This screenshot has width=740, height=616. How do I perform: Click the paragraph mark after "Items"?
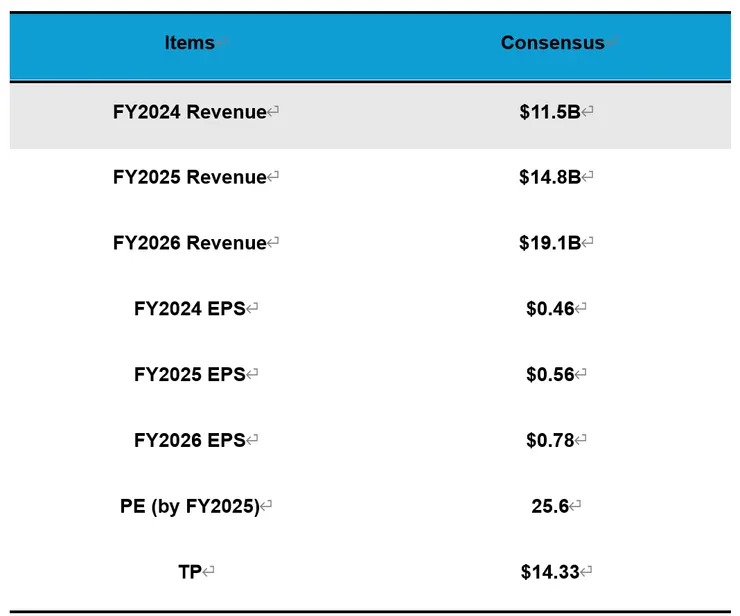click(x=222, y=43)
